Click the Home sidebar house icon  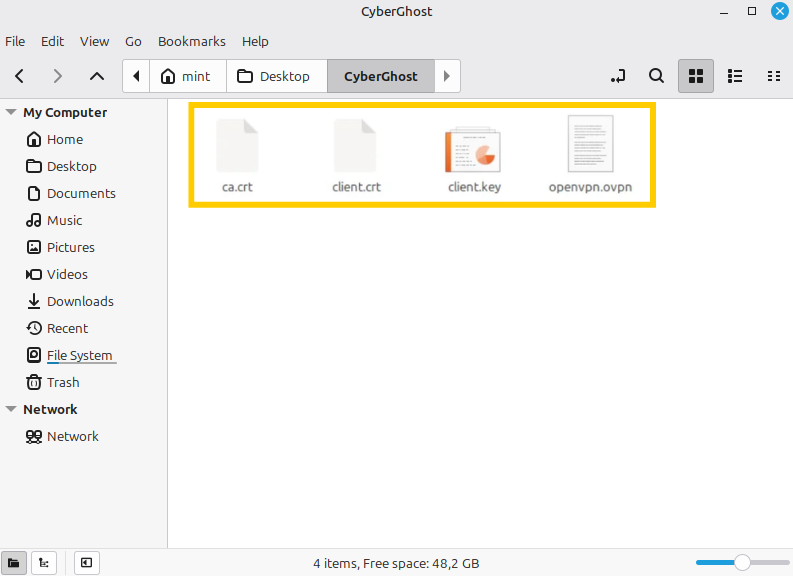click(34, 139)
